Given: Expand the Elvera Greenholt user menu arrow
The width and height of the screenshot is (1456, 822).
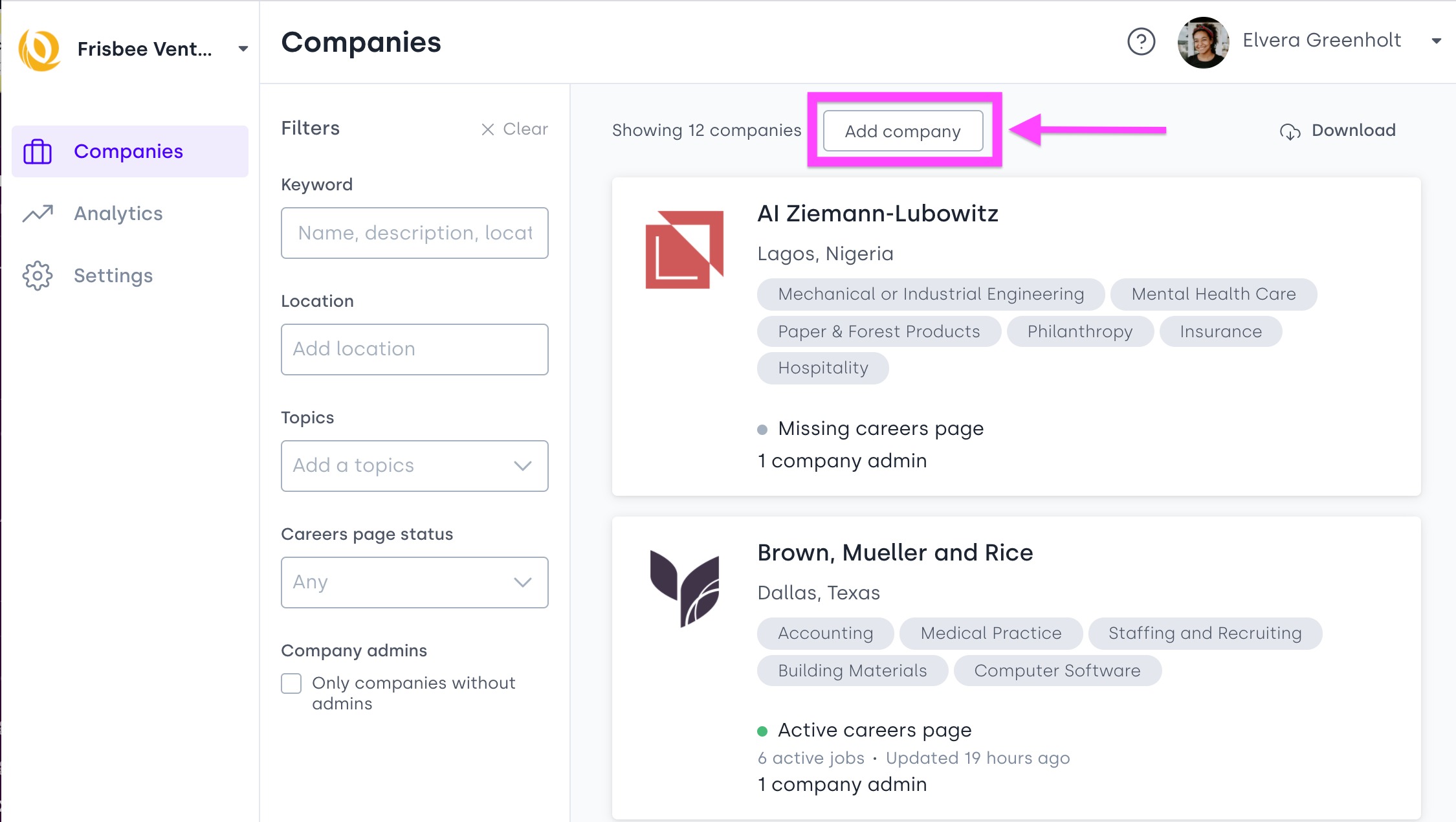Looking at the screenshot, I should pyautogui.click(x=1437, y=41).
